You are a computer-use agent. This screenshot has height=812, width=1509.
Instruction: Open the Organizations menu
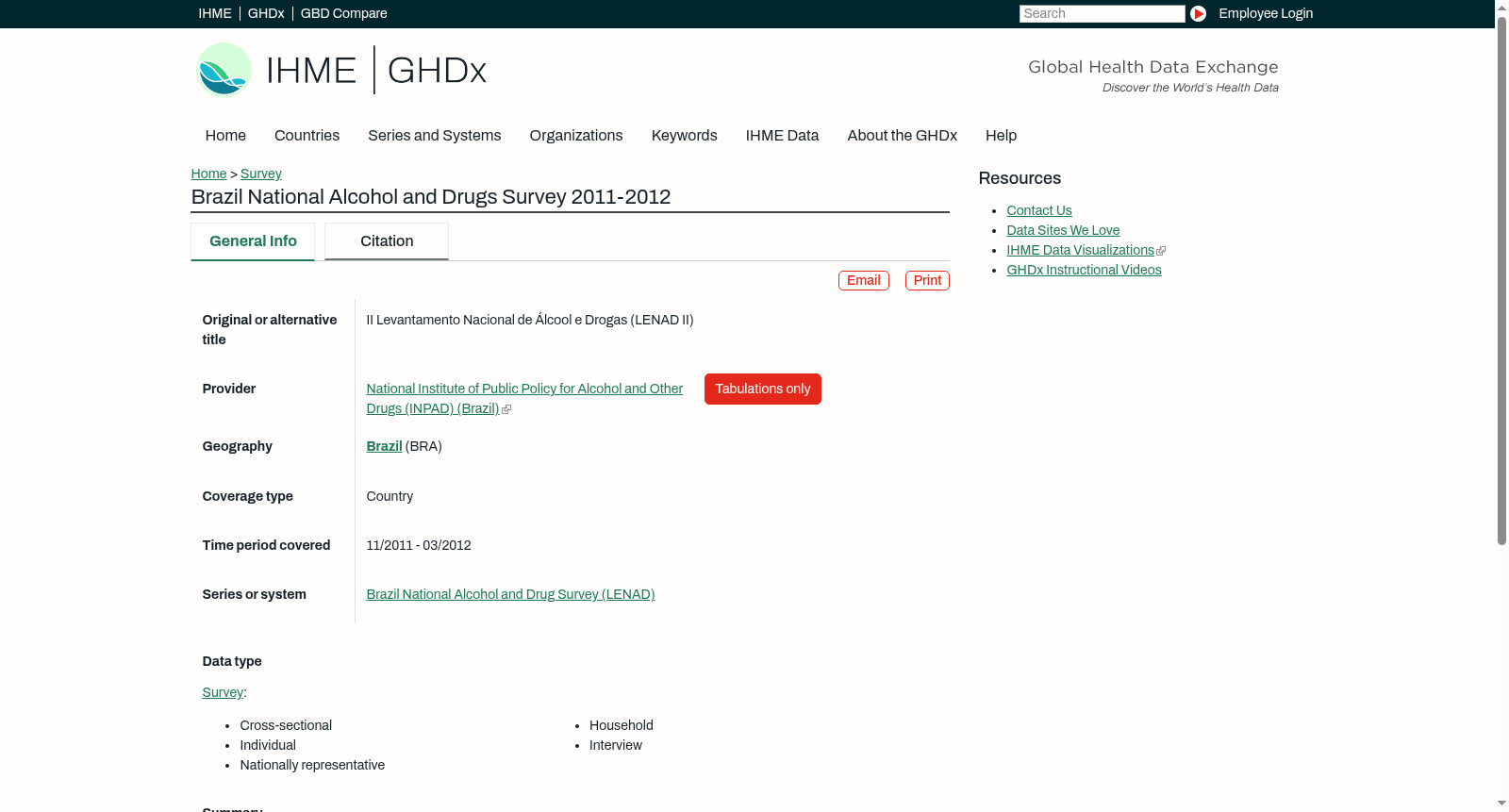pyautogui.click(x=576, y=135)
